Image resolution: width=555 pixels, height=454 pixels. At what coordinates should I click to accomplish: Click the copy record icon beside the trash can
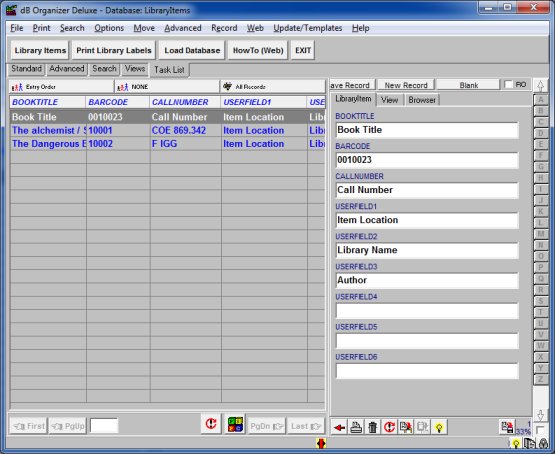click(406, 427)
